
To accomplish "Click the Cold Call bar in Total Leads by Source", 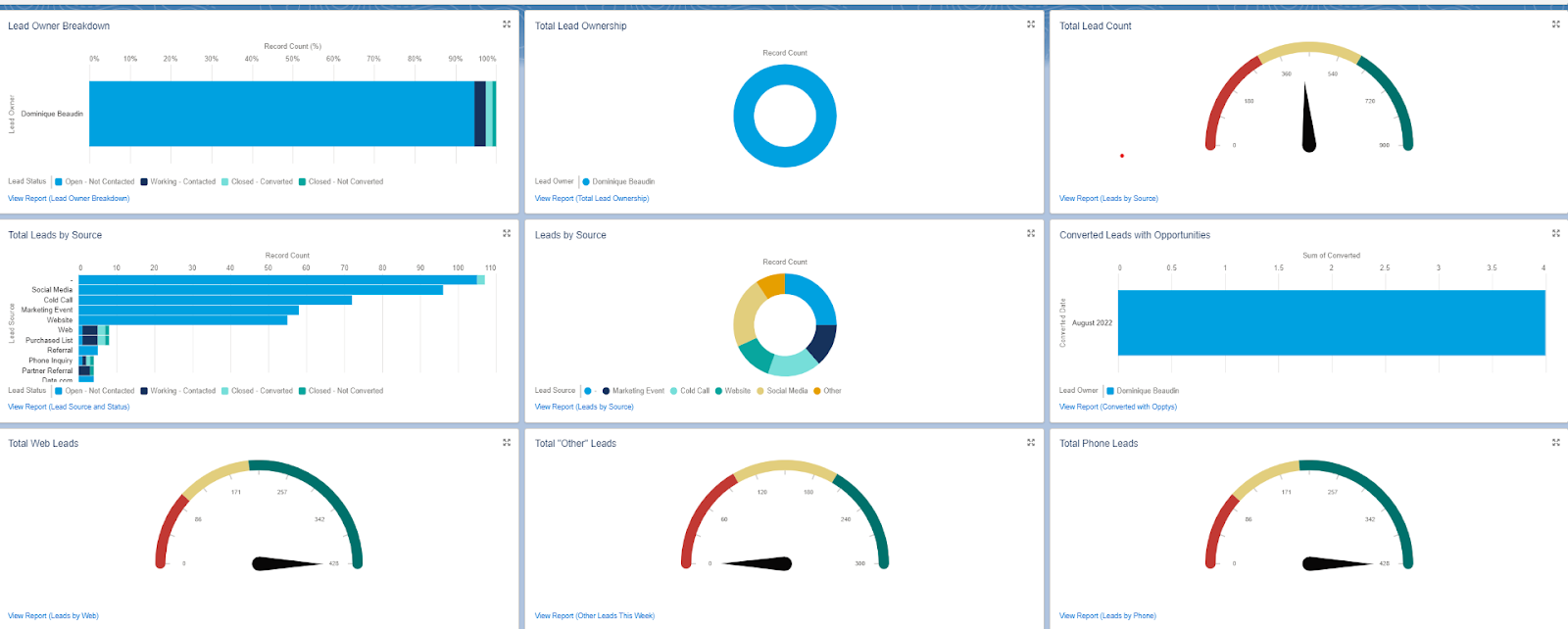I will tap(215, 300).
